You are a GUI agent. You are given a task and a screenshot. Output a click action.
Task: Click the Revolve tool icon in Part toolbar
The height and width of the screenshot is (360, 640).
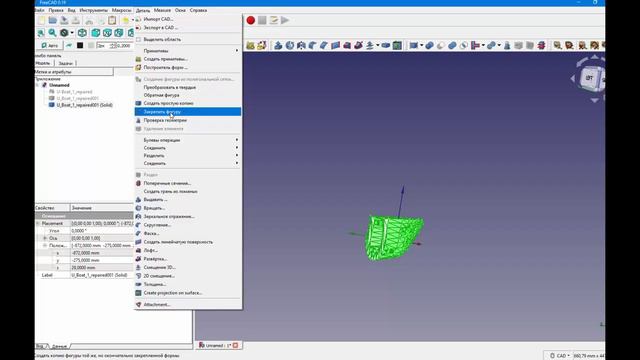[x=290, y=45]
